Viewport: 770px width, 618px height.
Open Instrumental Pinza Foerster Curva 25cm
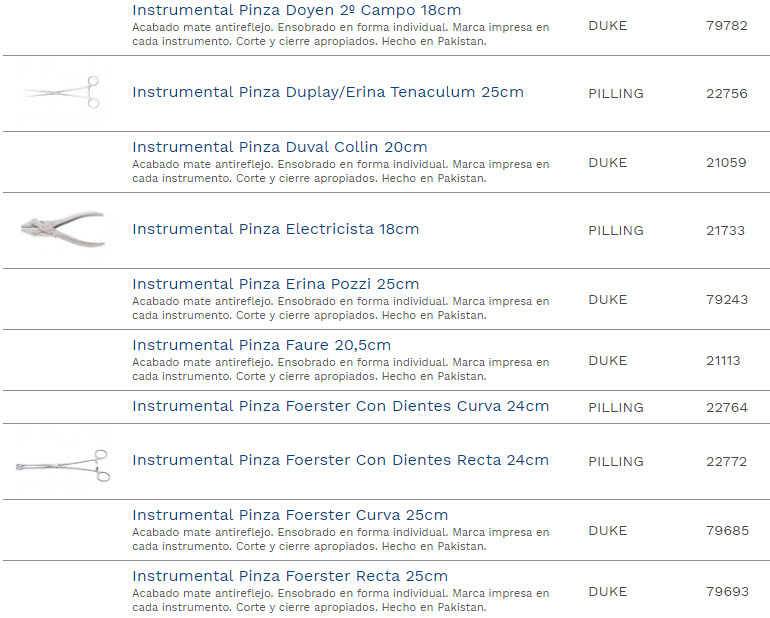coord(290,515)
